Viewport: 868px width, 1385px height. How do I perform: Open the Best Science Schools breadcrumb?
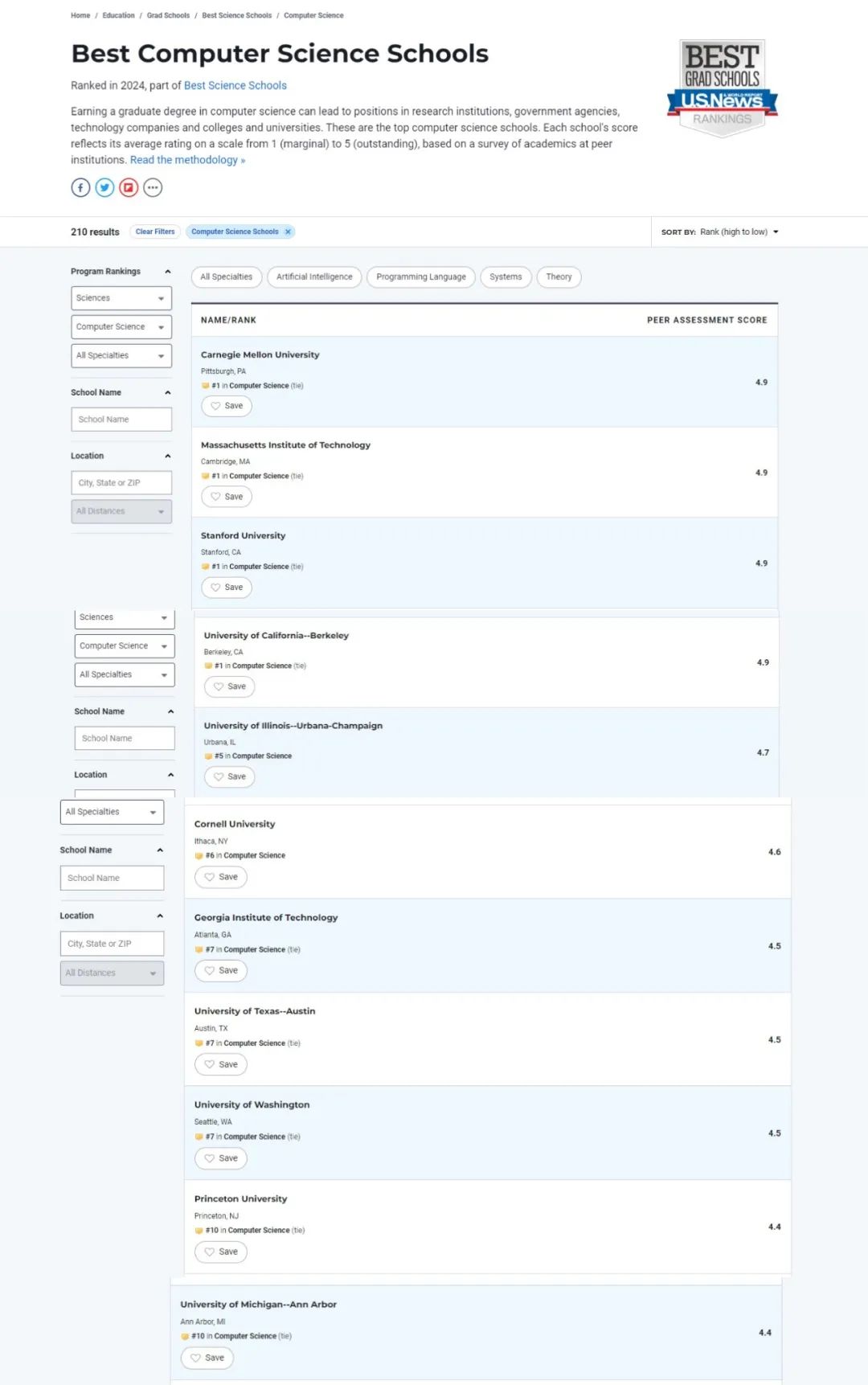pos(236,15)
